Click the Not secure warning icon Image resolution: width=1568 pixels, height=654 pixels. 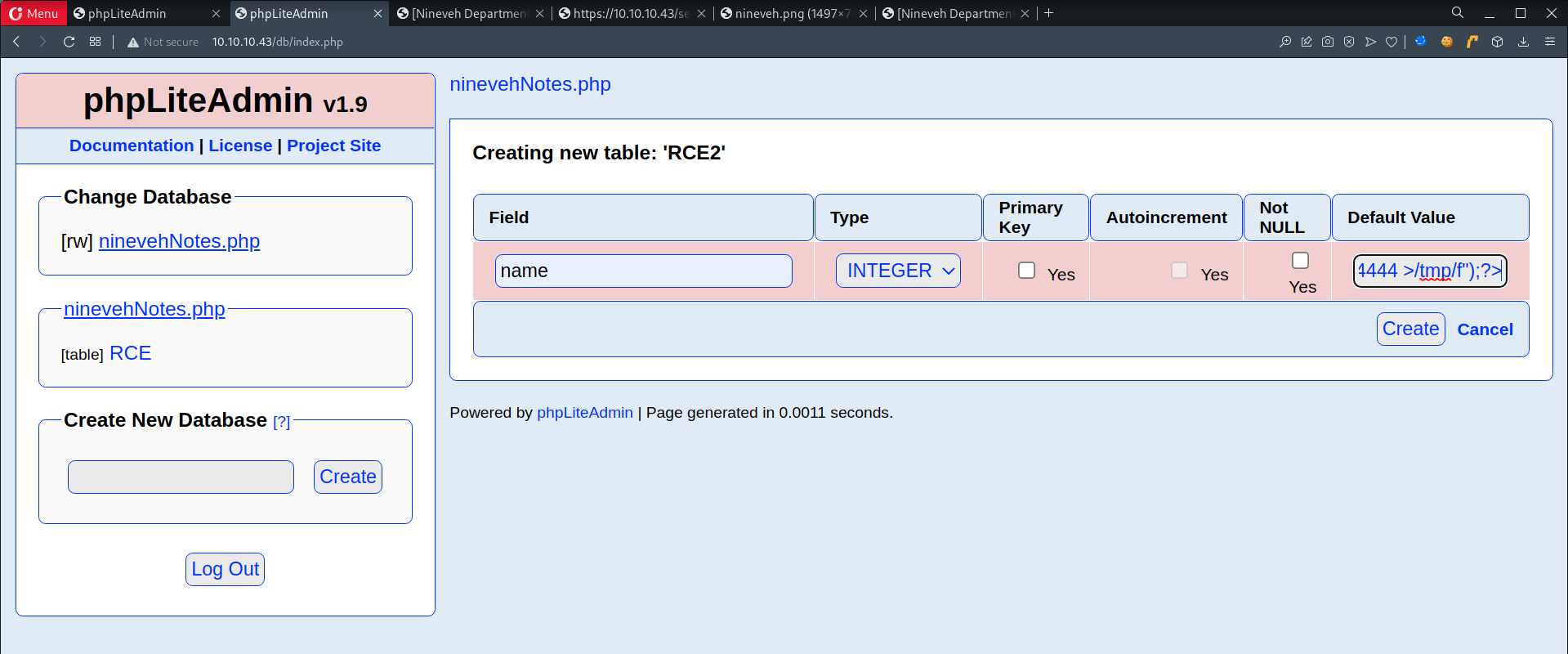[x=133, y=42]
